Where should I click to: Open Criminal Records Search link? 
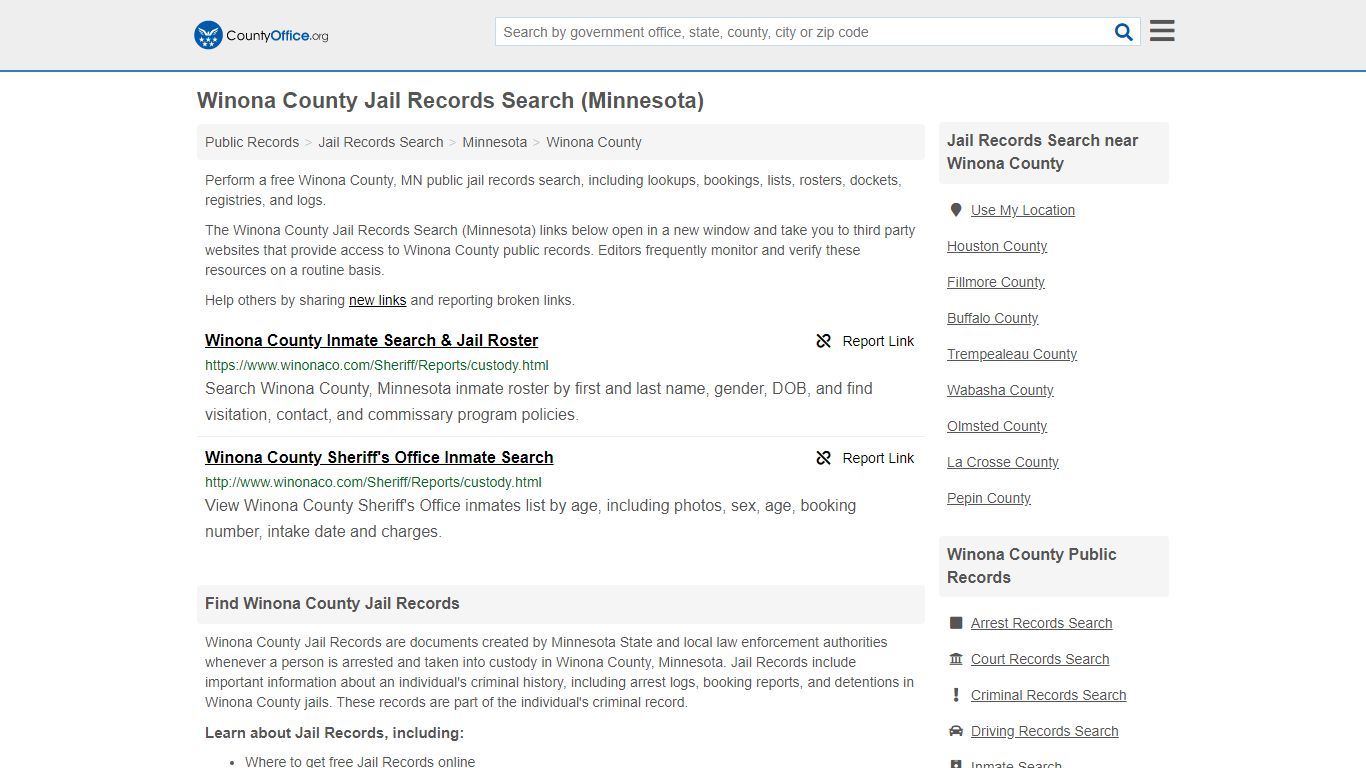(x=1048, y=695)
